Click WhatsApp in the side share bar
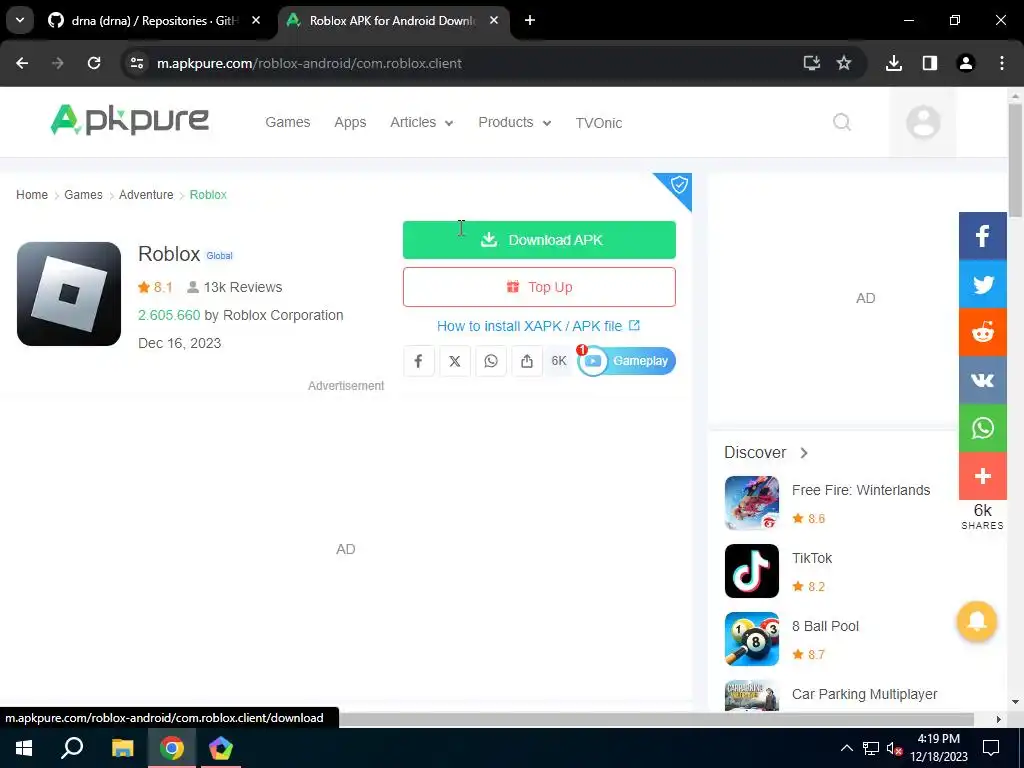This screenshot has width=1024, height=768. (982, 428)
